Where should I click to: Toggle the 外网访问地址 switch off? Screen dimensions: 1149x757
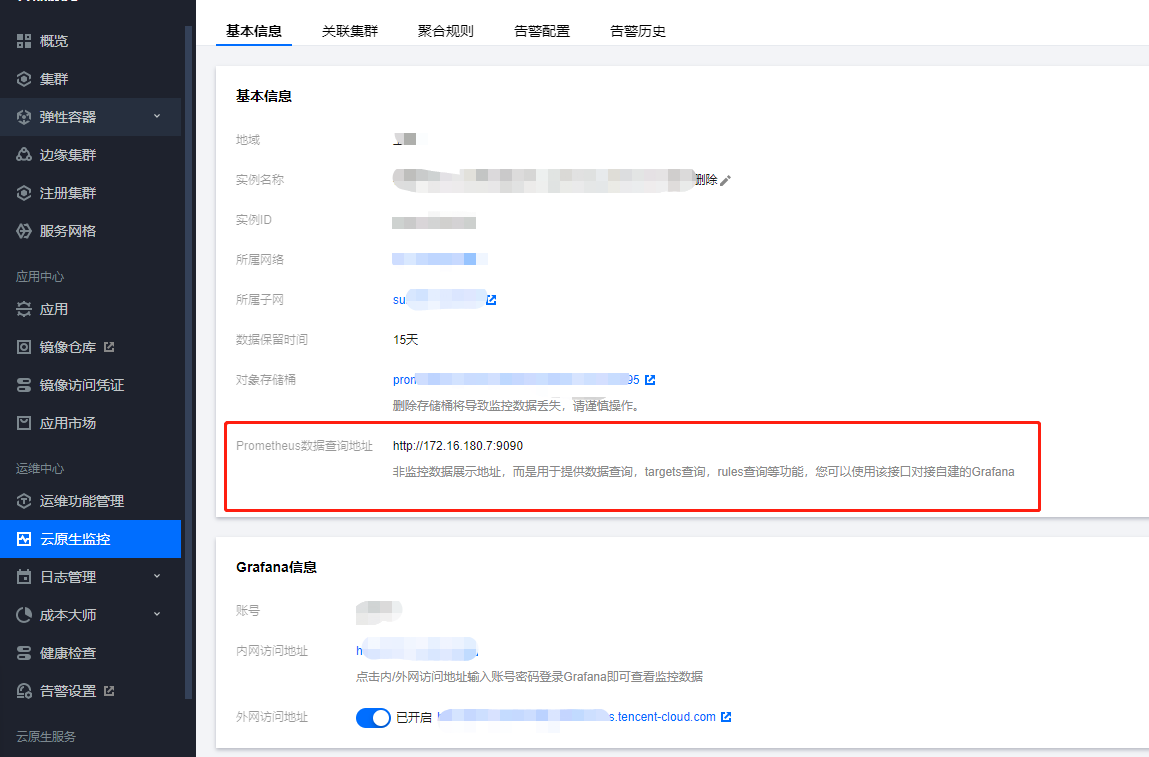pyautogui.click(x=373, y=717)
